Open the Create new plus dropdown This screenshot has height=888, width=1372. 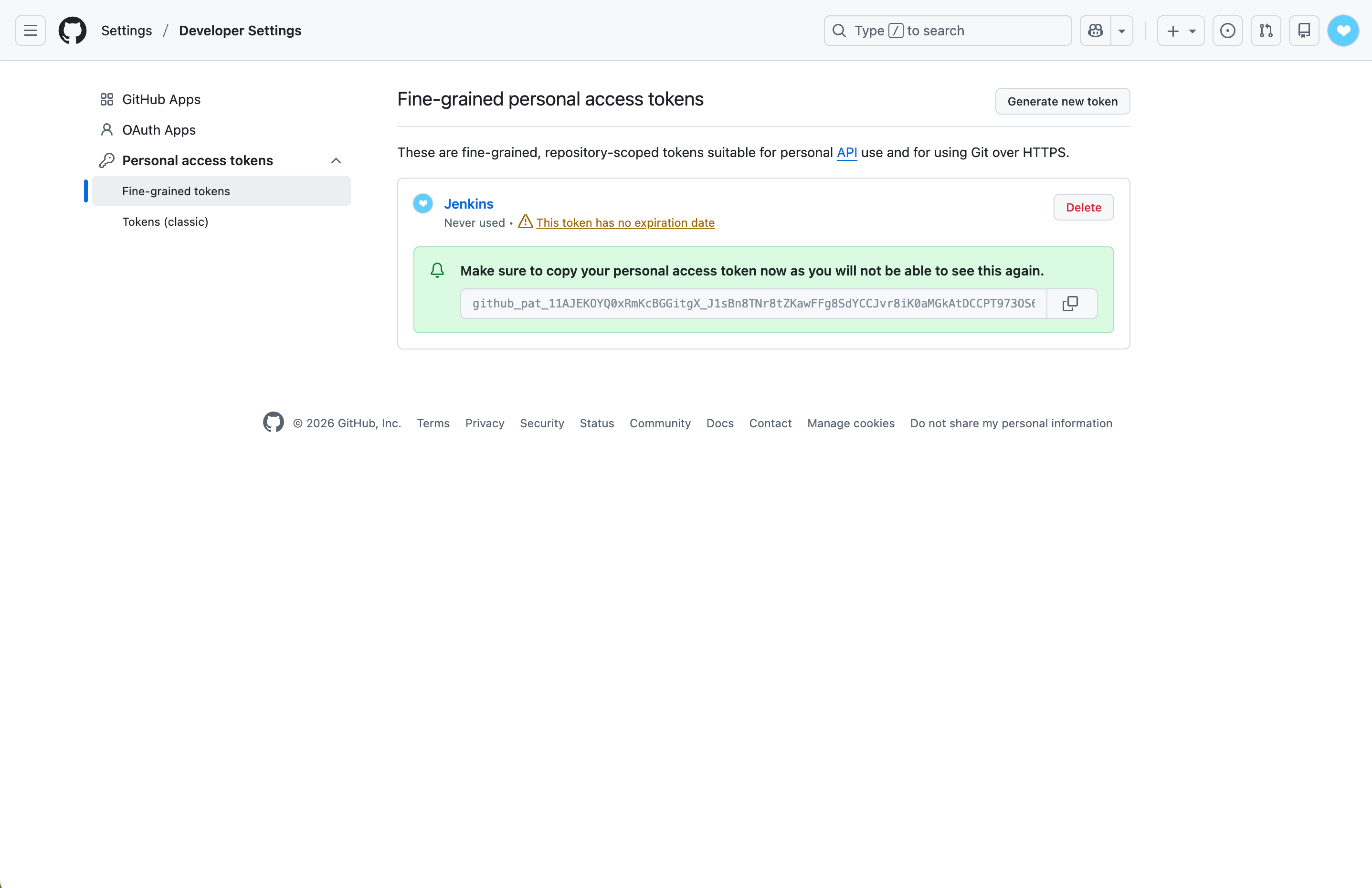1180,31
